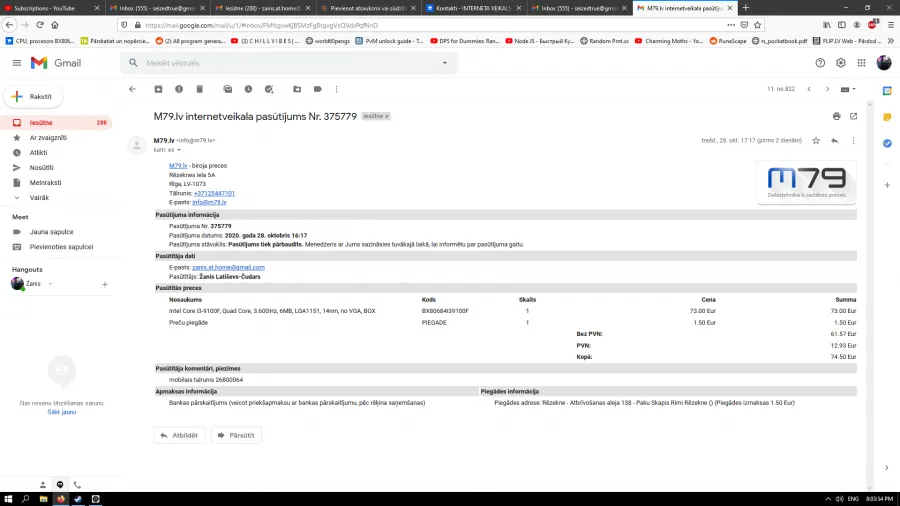View newer message arrow
This screenshot has width=900, height=506.
(x=809, y=89)
